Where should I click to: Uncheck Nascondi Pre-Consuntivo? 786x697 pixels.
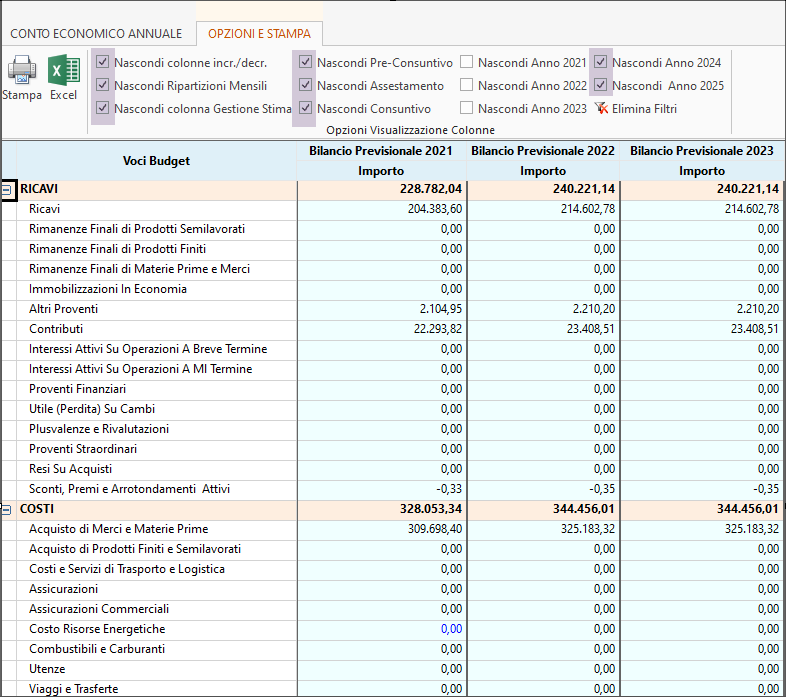[305, 62]
